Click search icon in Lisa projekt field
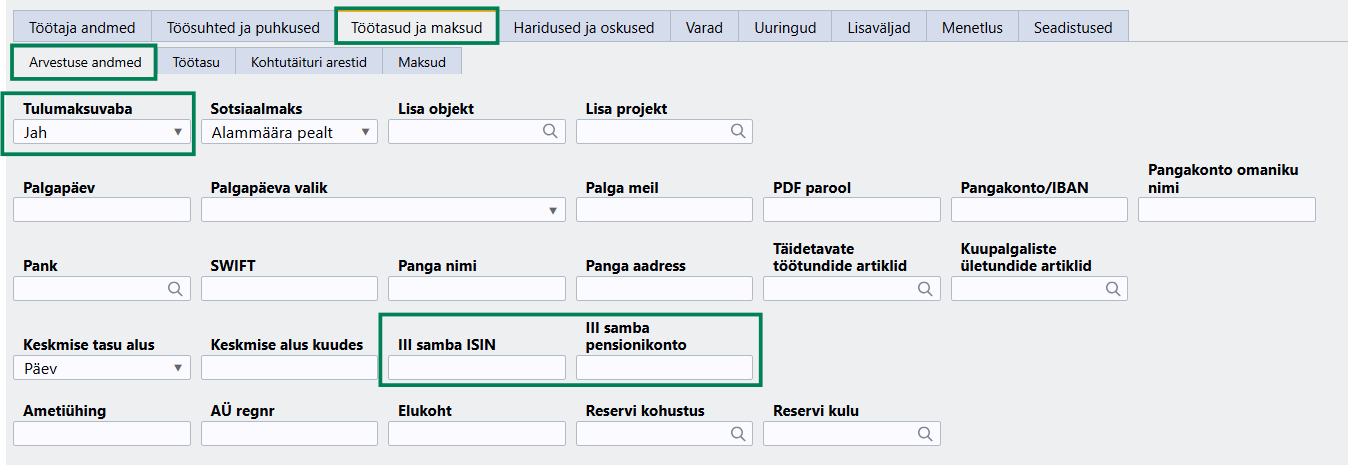This screenshot has height=465, width=1348. (x=738, y=131)
